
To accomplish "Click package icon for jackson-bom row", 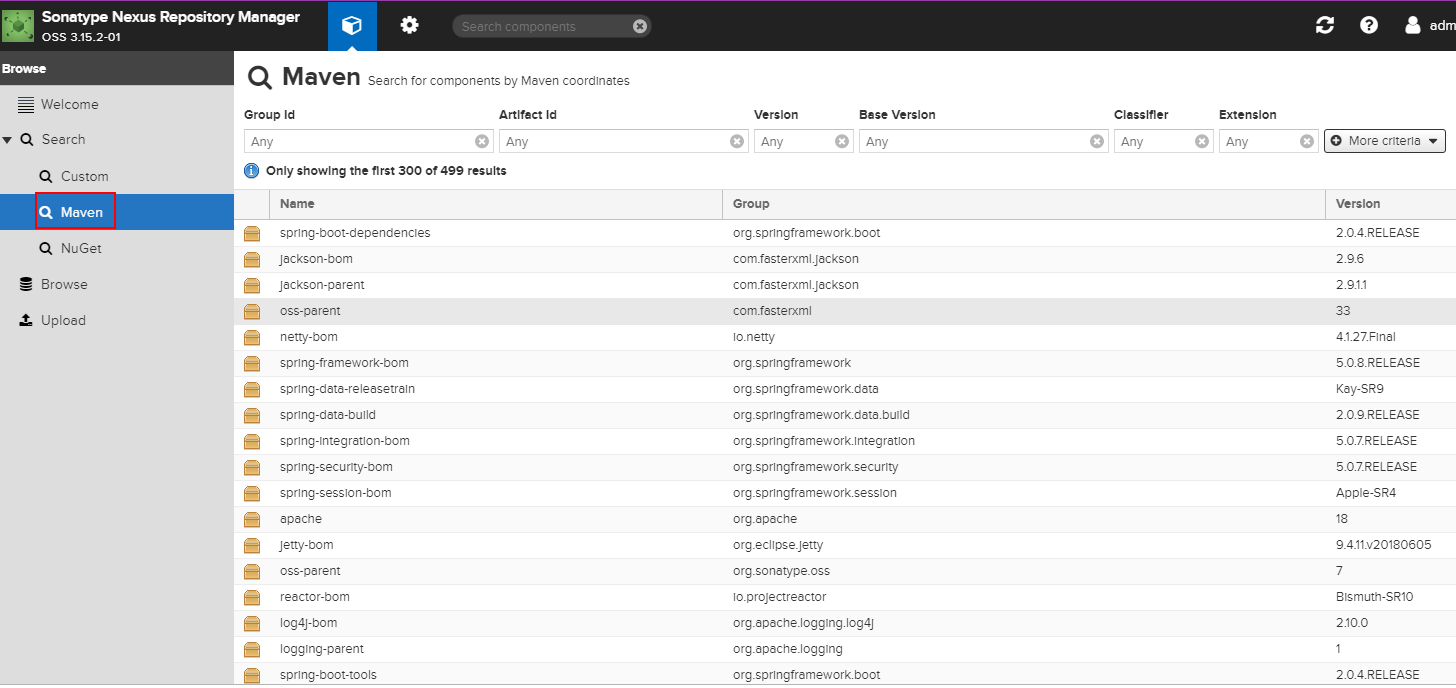I will coord(252,259).
